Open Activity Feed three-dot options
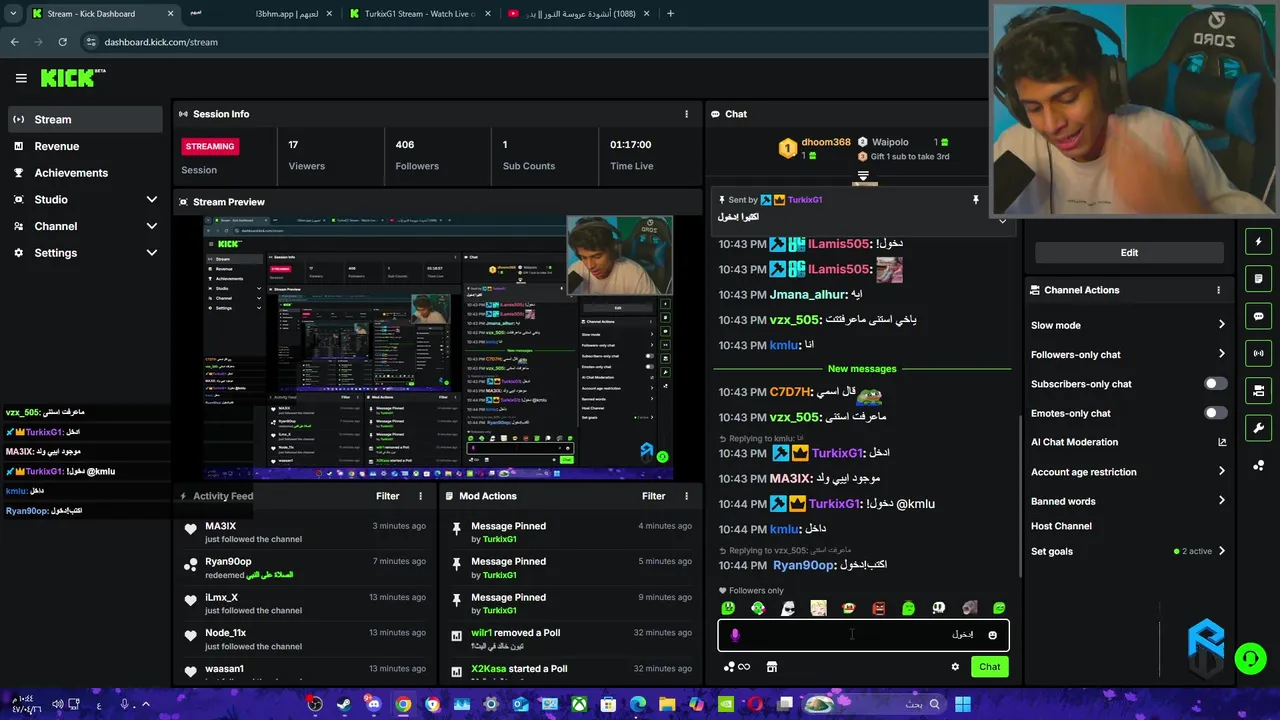Viewport: 1280px width, 720px height. coord(420,496)
